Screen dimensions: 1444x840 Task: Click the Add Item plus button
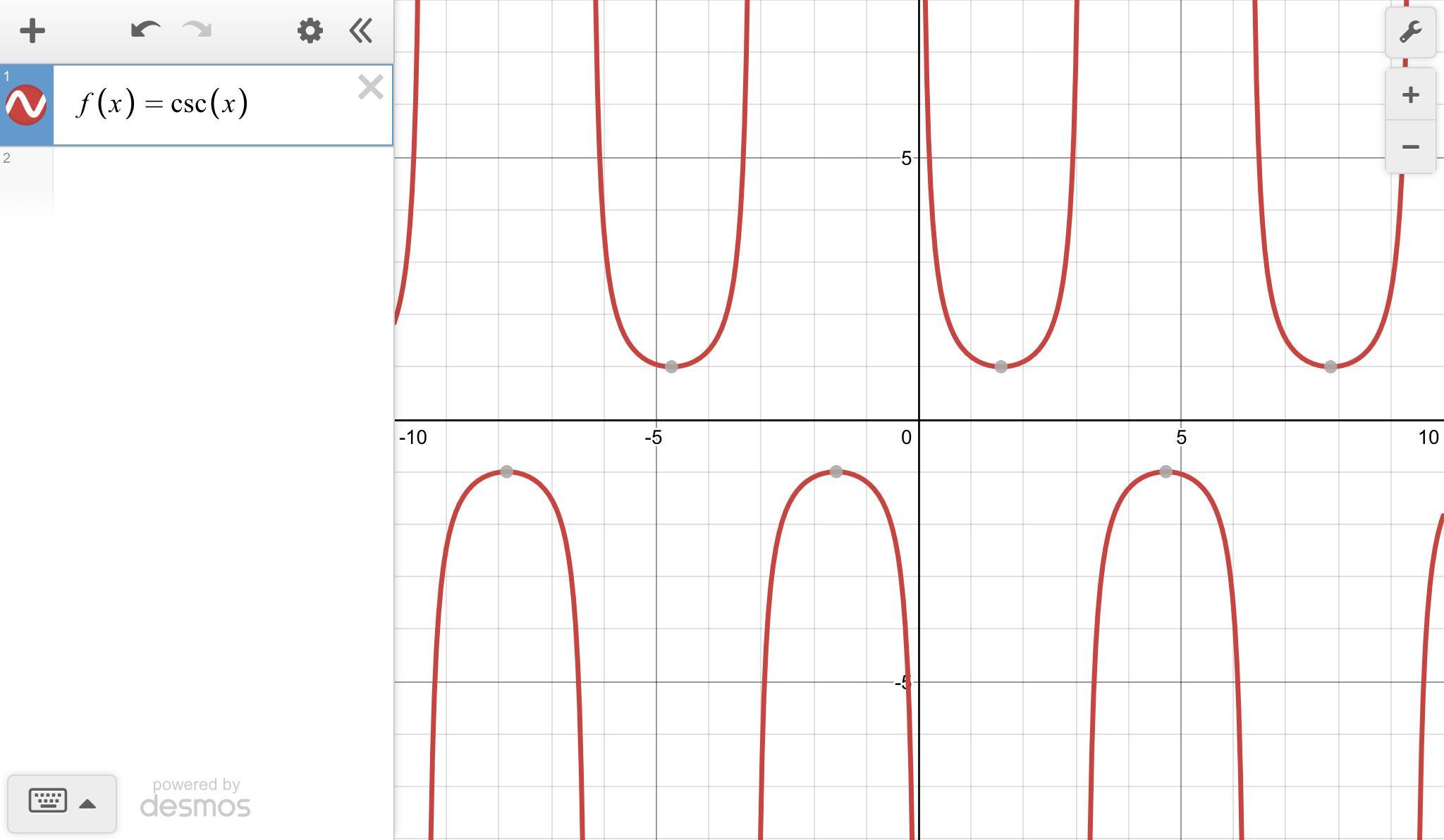tap(32, 31)
